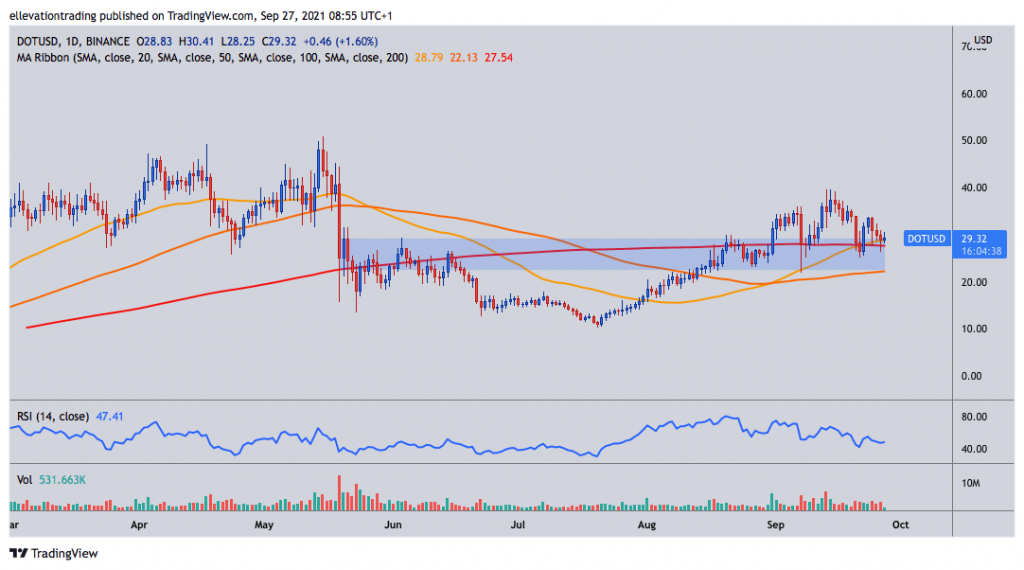Click the Sep label on time axis
The height and width of the screenshot is (570, 1024).
pyautogui.click(x=775, y=524)
